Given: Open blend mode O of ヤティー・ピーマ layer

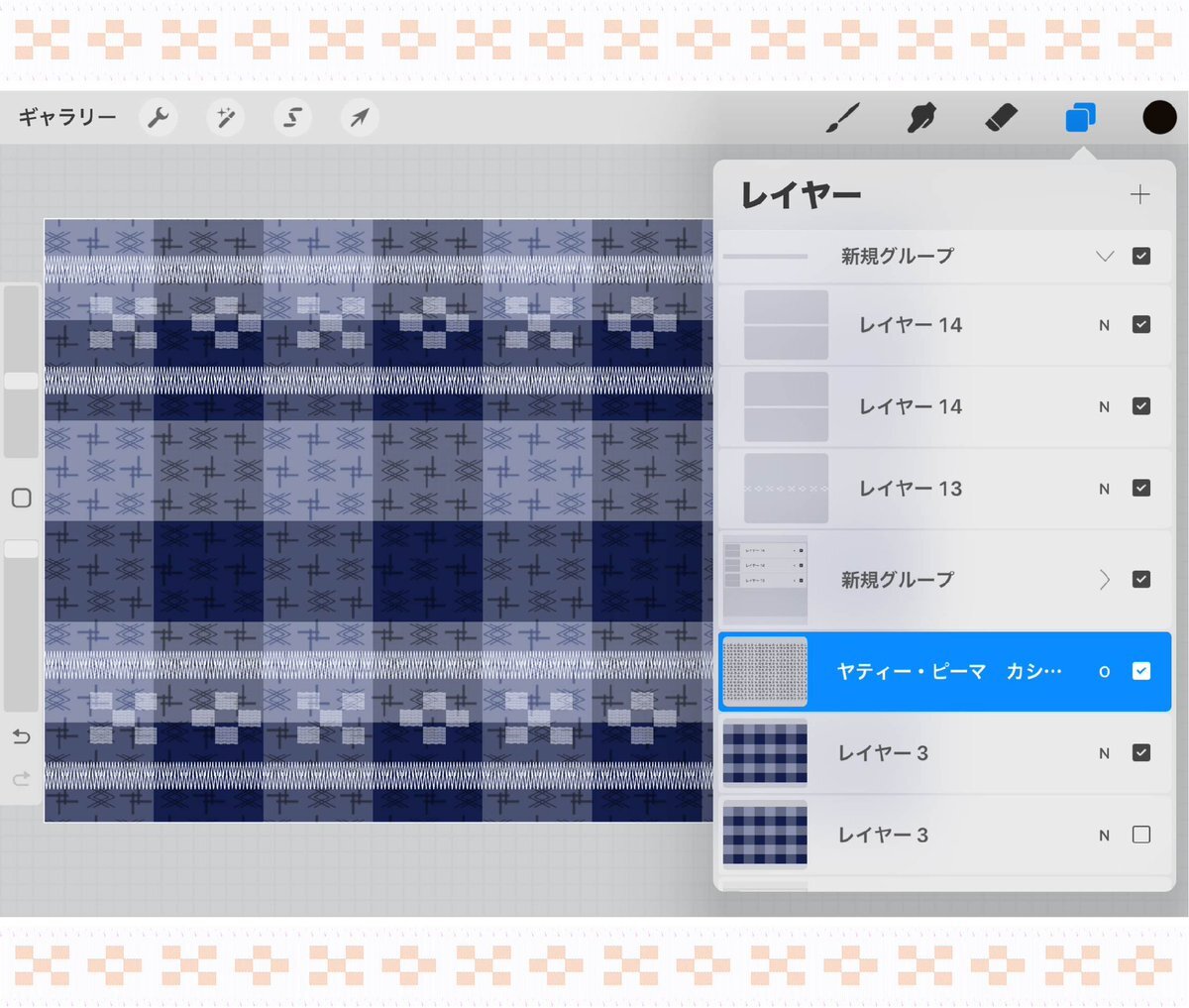Looking at the screenshot, I should coord(1105,672).
